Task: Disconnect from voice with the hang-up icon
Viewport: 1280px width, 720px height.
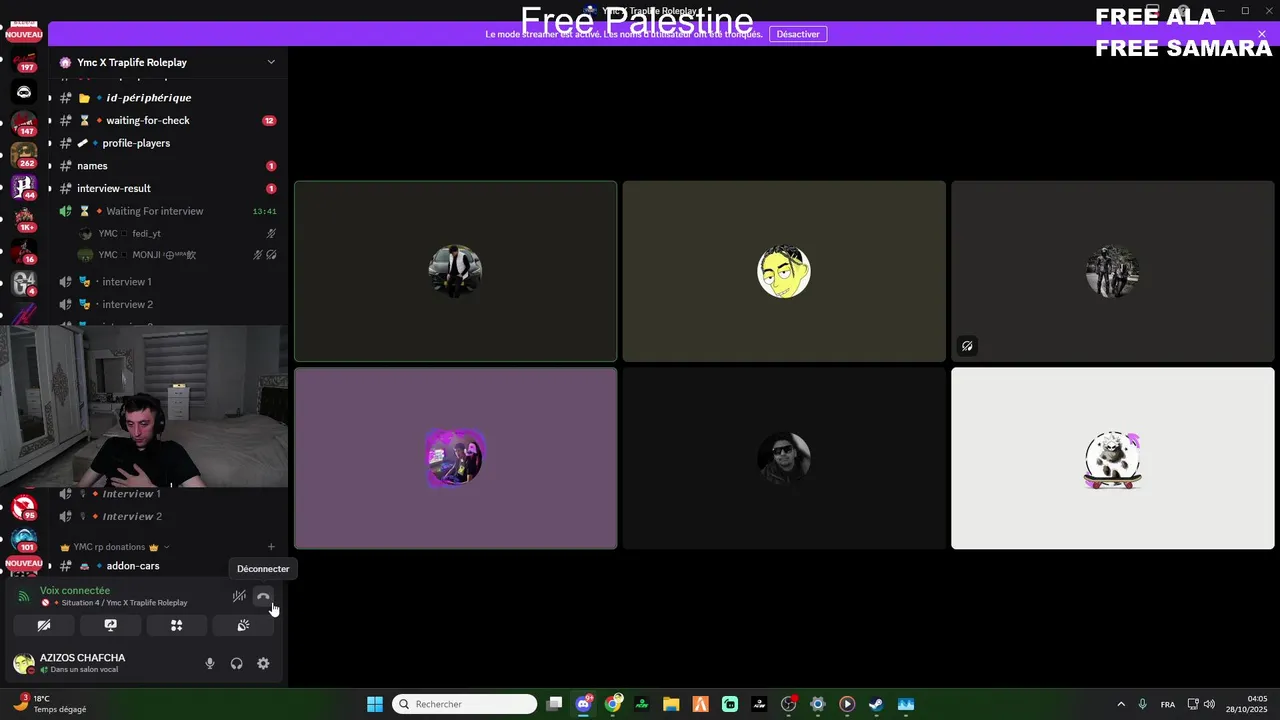Action: tap(263, 597)
